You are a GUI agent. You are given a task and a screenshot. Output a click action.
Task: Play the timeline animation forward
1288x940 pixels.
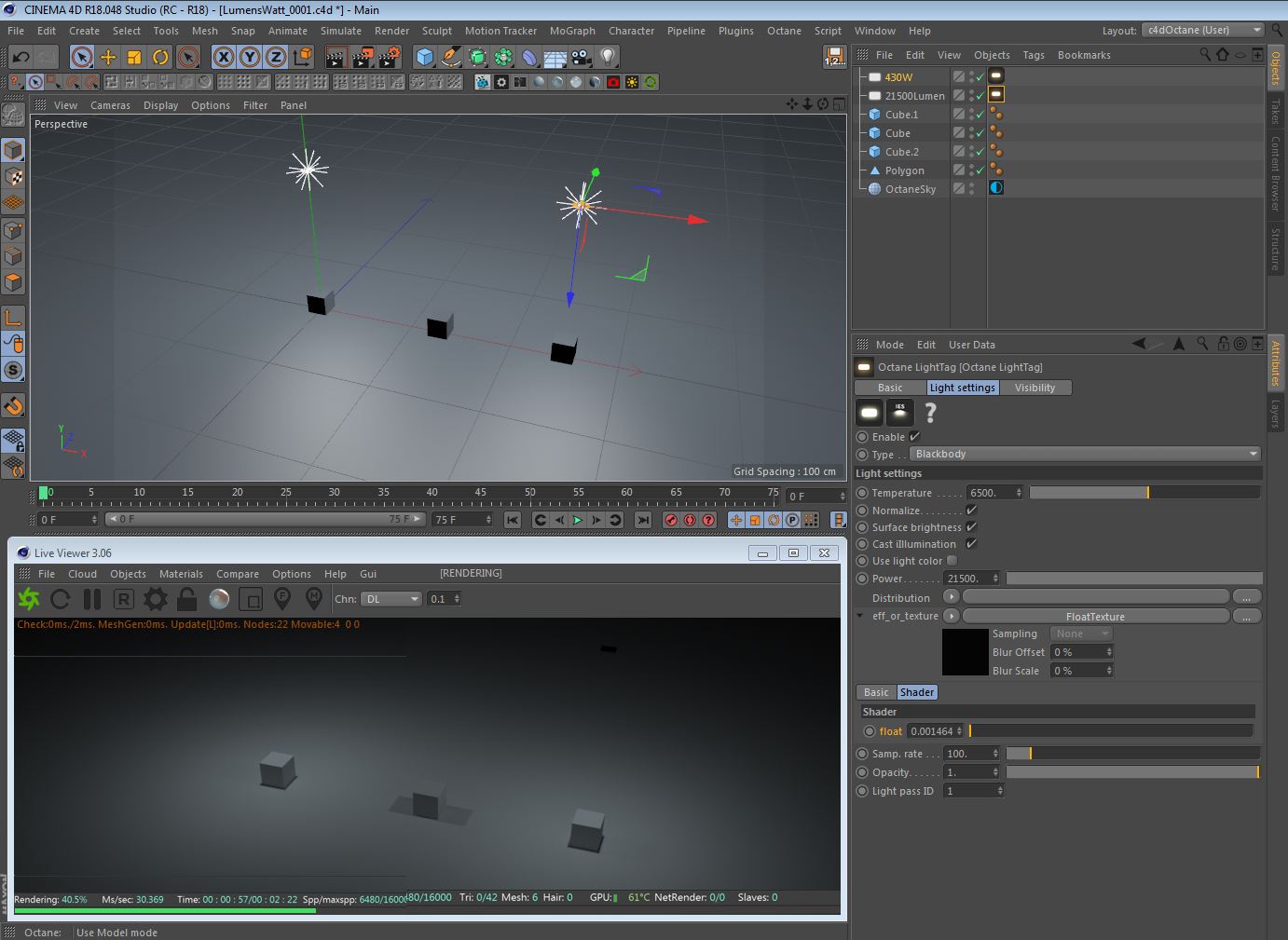point(578,520)
